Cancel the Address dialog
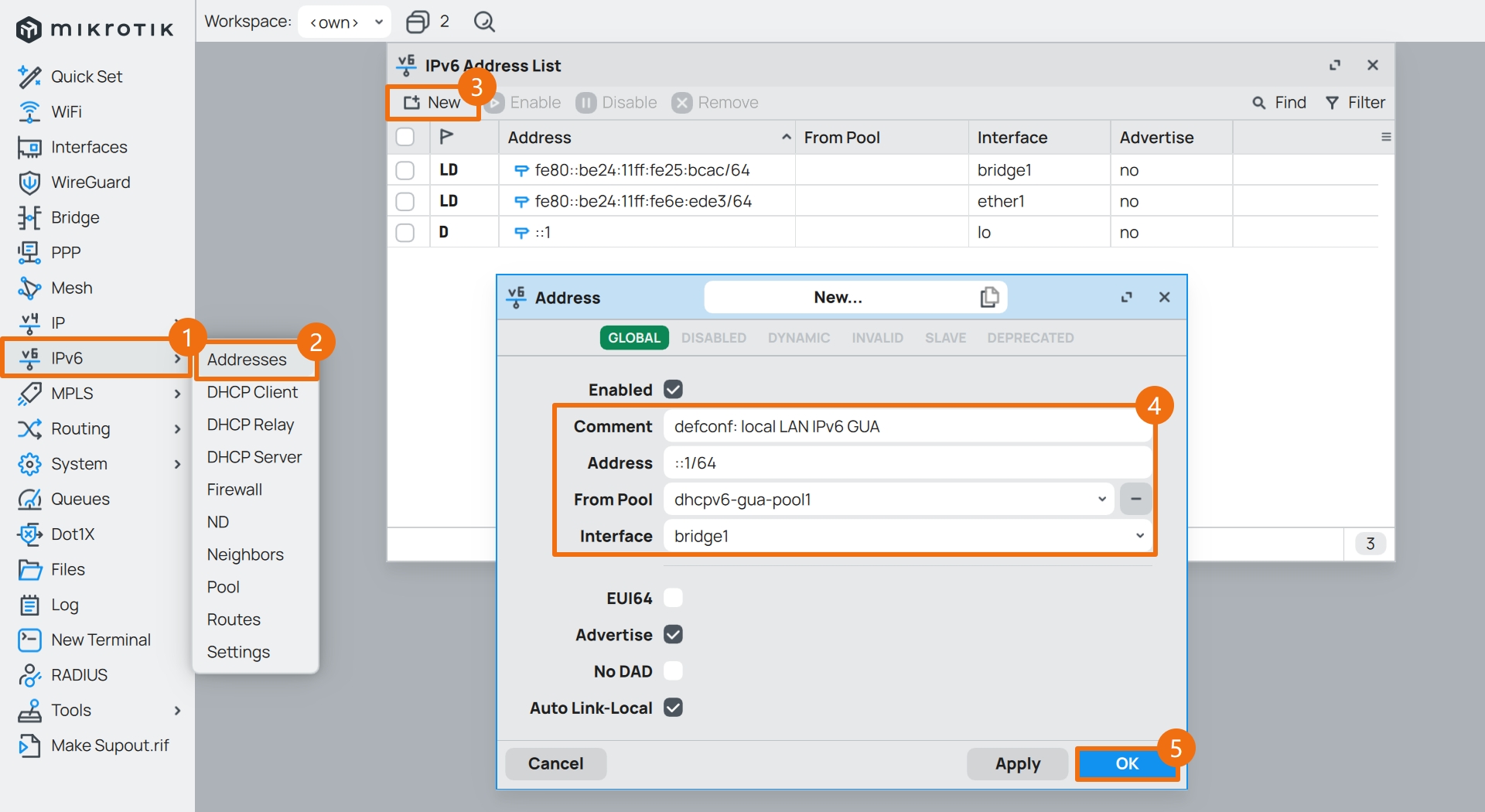This screenshot has height=812, width=1485. (555, 764)
